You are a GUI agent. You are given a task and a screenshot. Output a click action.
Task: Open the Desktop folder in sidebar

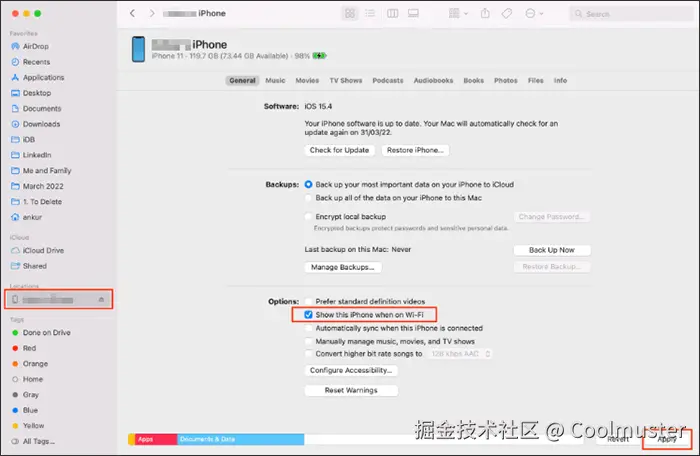(x=31, y=93)
